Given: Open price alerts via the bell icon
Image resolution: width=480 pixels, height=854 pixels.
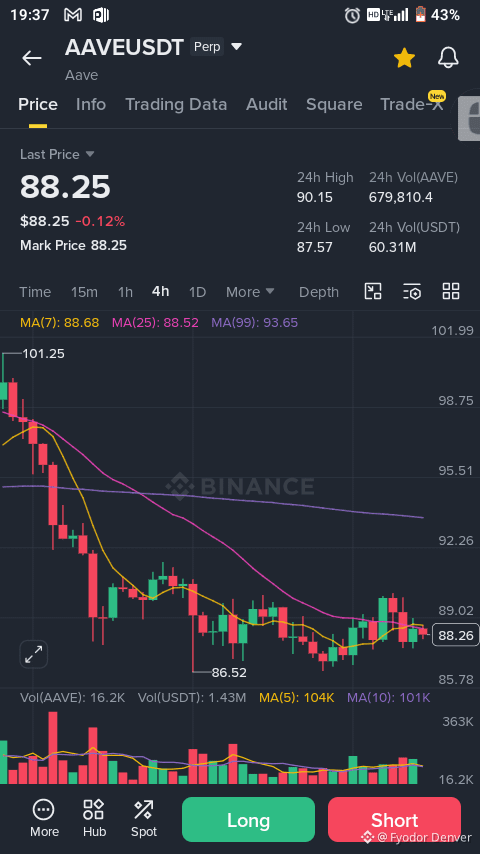Looking at the screenshot, I should (x=448, y=58).
